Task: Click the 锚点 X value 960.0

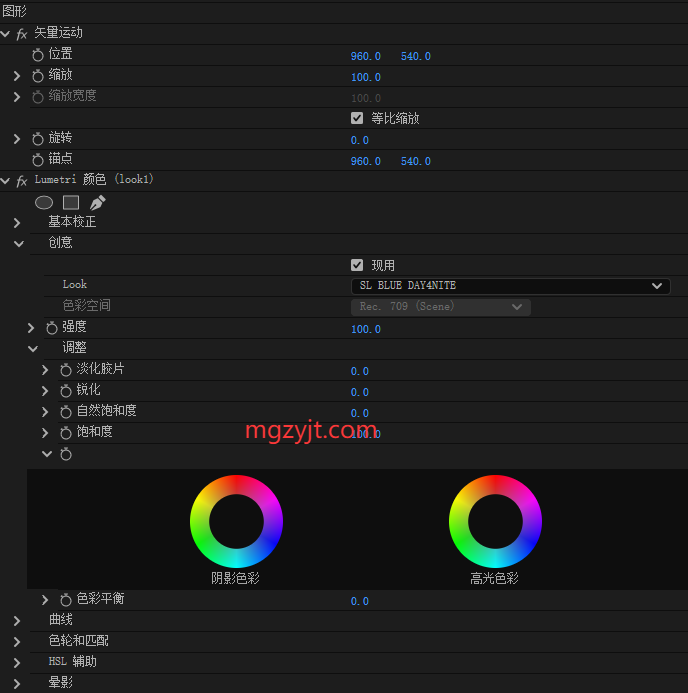Action: click(x=365, y=161)
